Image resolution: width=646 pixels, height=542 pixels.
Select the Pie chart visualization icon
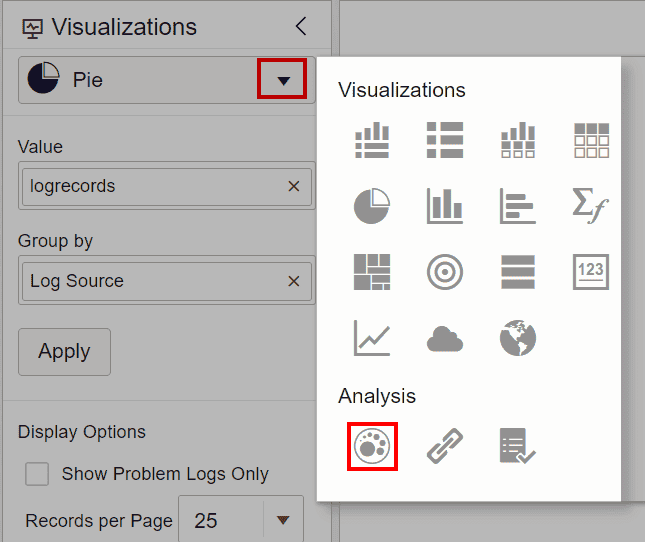[371, 205]
